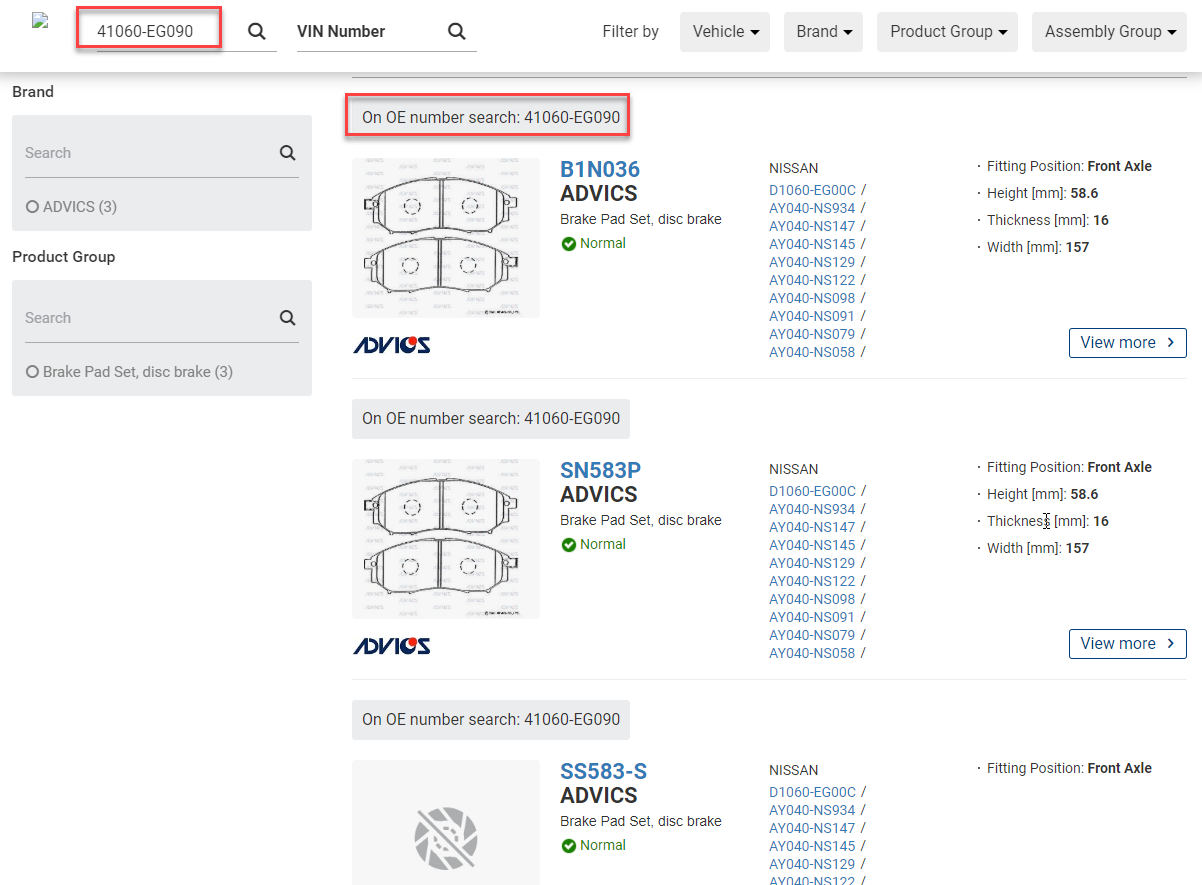Viewport: 1202px width, 885px height.
Task: Open the B1N036 product link
Action: pyautogui.click(x=600, y=169)
